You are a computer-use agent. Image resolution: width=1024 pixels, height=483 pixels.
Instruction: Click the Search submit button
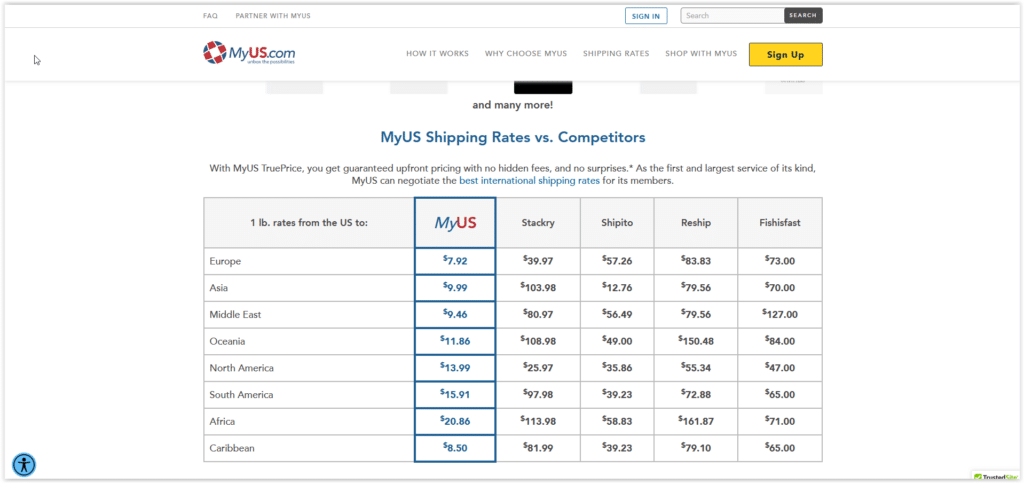(802, 16)
